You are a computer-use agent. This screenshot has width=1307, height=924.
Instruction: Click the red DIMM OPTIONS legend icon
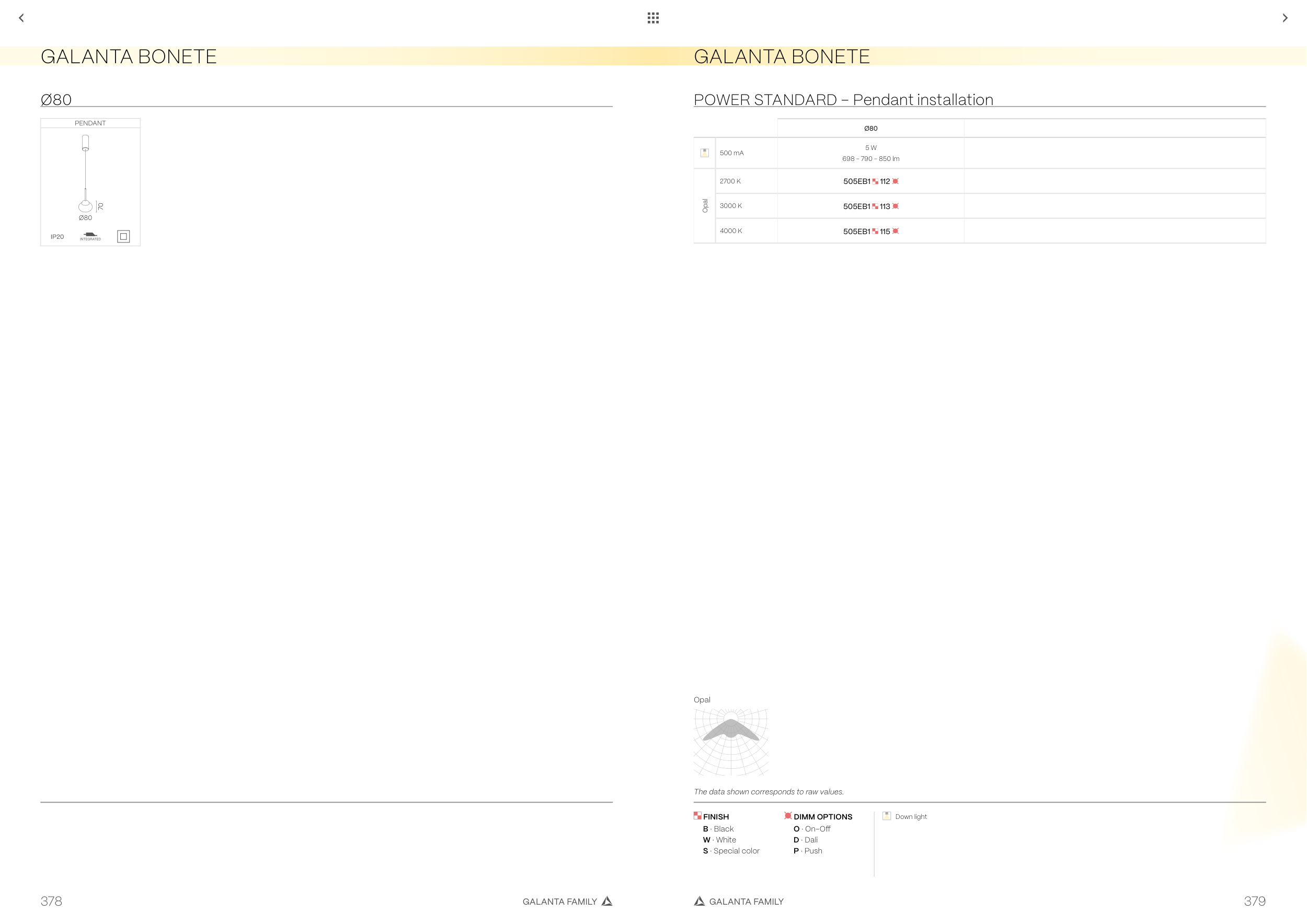[x=788, y=815]
